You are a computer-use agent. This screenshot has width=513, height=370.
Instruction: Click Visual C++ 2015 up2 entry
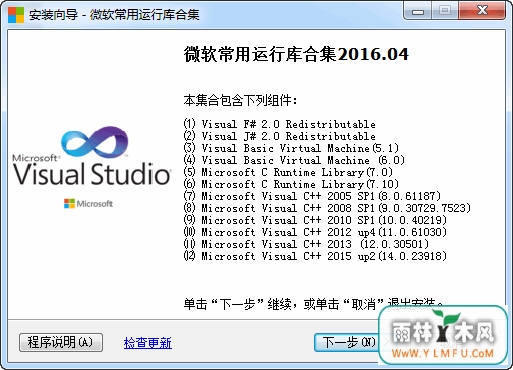click(x=315, y=256)
